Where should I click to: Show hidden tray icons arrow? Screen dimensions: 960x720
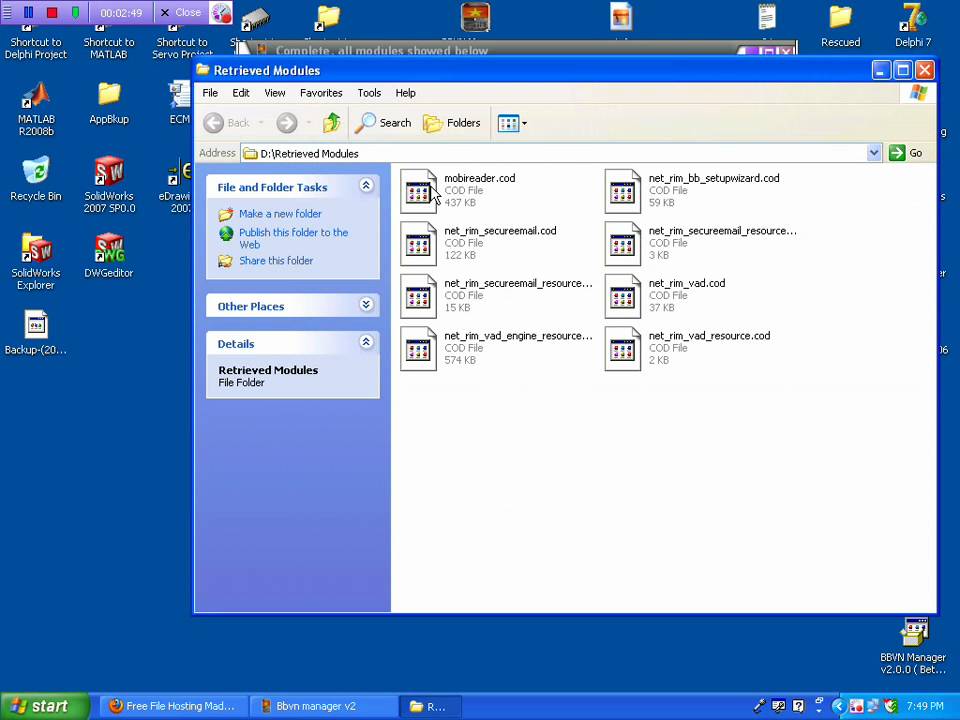coord(838,707)
